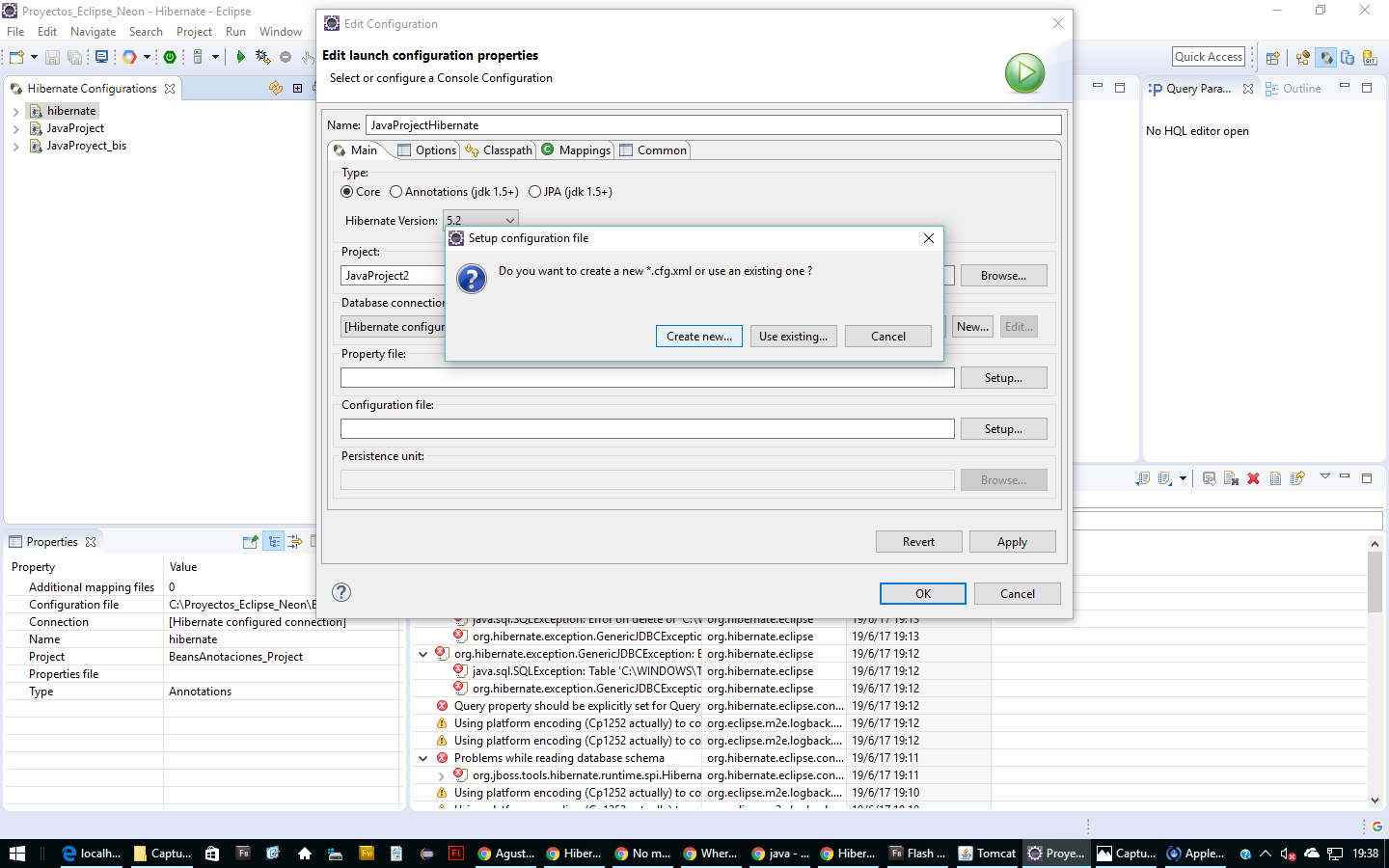Screen dimensions: 1389x868
Task: Click Setup... next to Configuration file
Action: click(x=1004, y=429)
